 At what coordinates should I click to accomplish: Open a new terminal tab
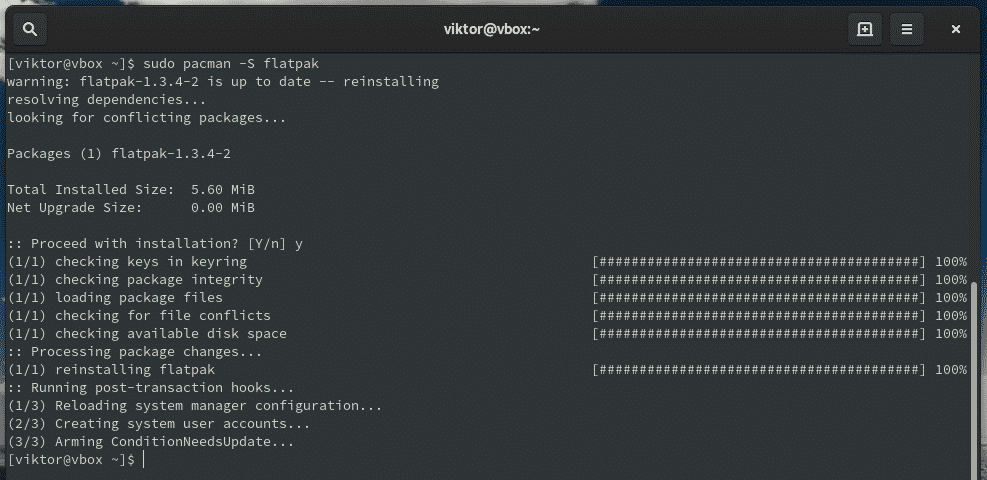click(x=864, y=29)
